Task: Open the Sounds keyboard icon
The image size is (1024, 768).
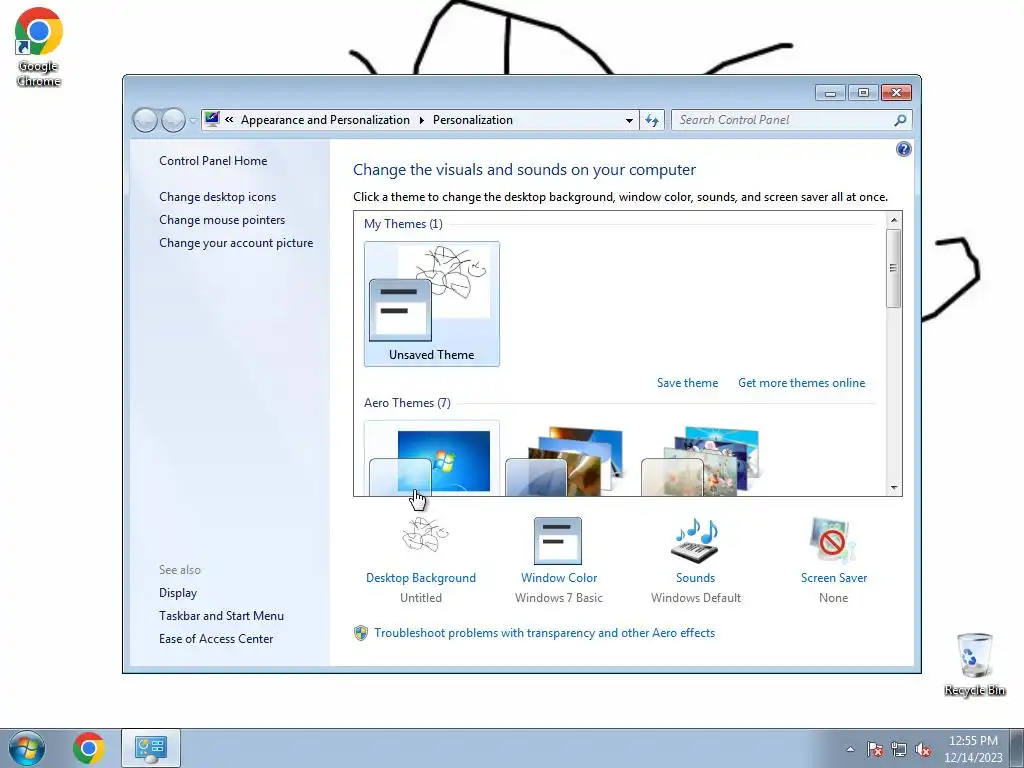Action: 695,541
